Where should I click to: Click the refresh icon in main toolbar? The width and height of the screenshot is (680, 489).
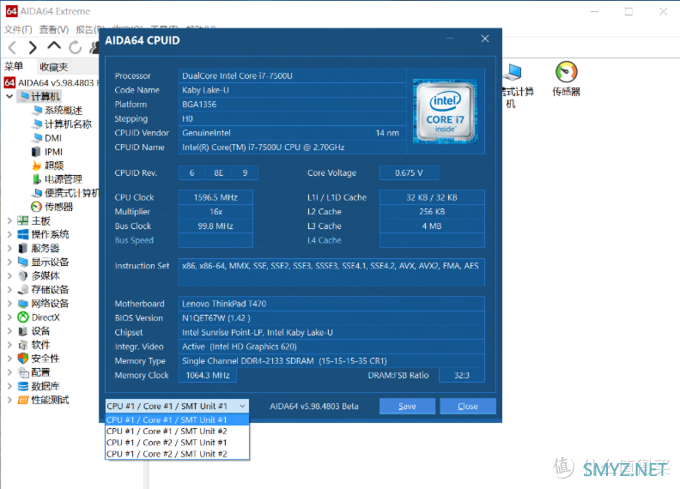(75, 47)
